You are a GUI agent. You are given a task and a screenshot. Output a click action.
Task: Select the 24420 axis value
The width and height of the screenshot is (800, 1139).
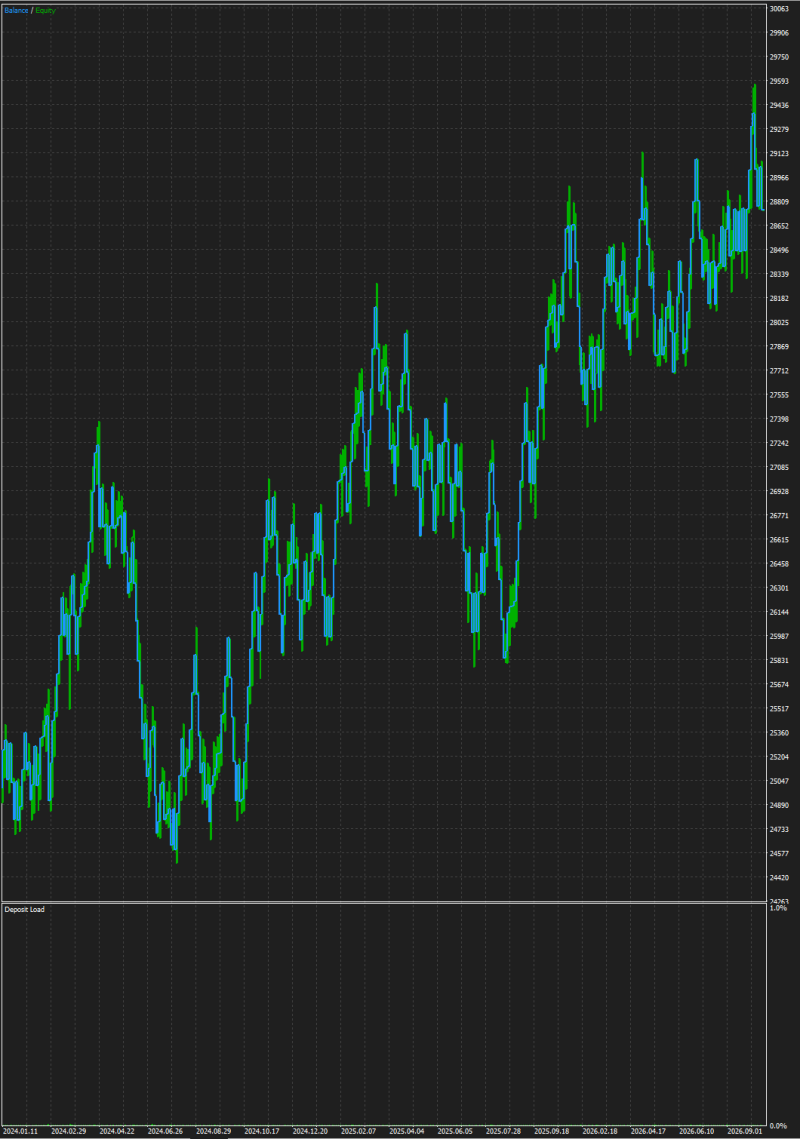(779, 878)
